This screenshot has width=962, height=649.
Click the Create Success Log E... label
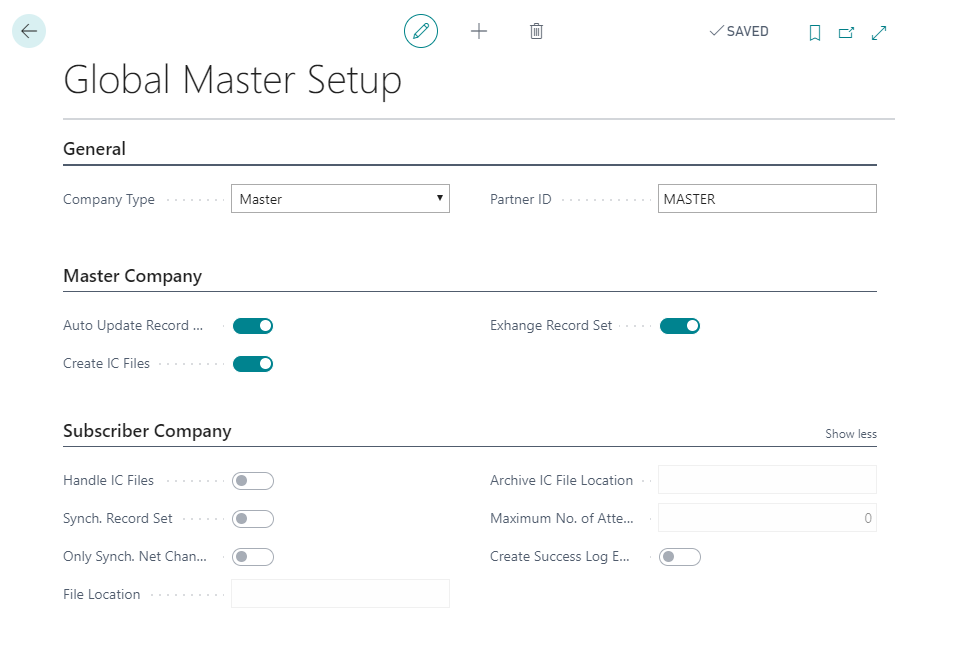(560, 557)
